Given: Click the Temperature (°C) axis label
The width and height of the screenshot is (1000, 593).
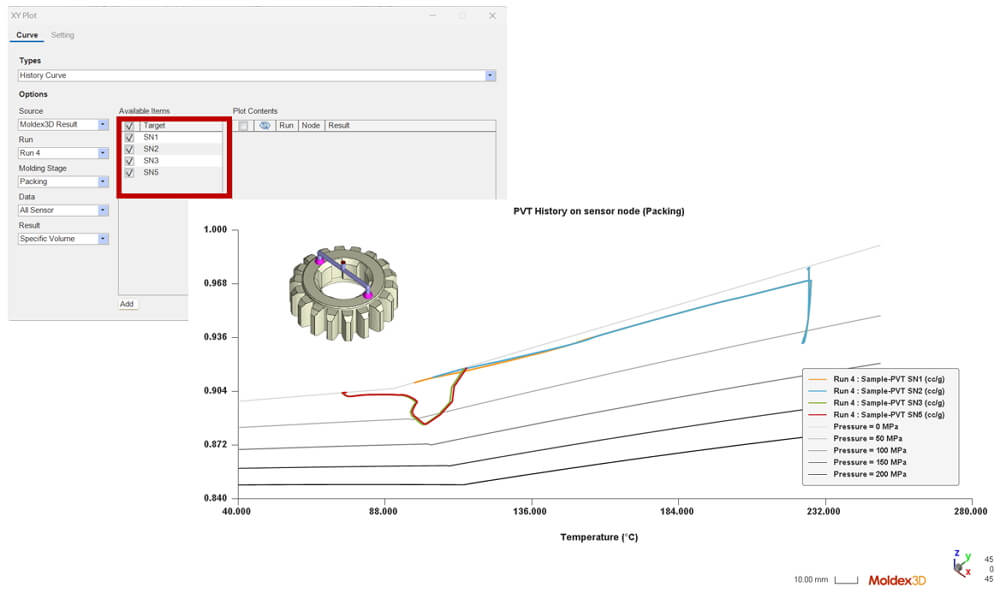Looking at the screenshot, I should pyautogui.click(x=599, y=537).
